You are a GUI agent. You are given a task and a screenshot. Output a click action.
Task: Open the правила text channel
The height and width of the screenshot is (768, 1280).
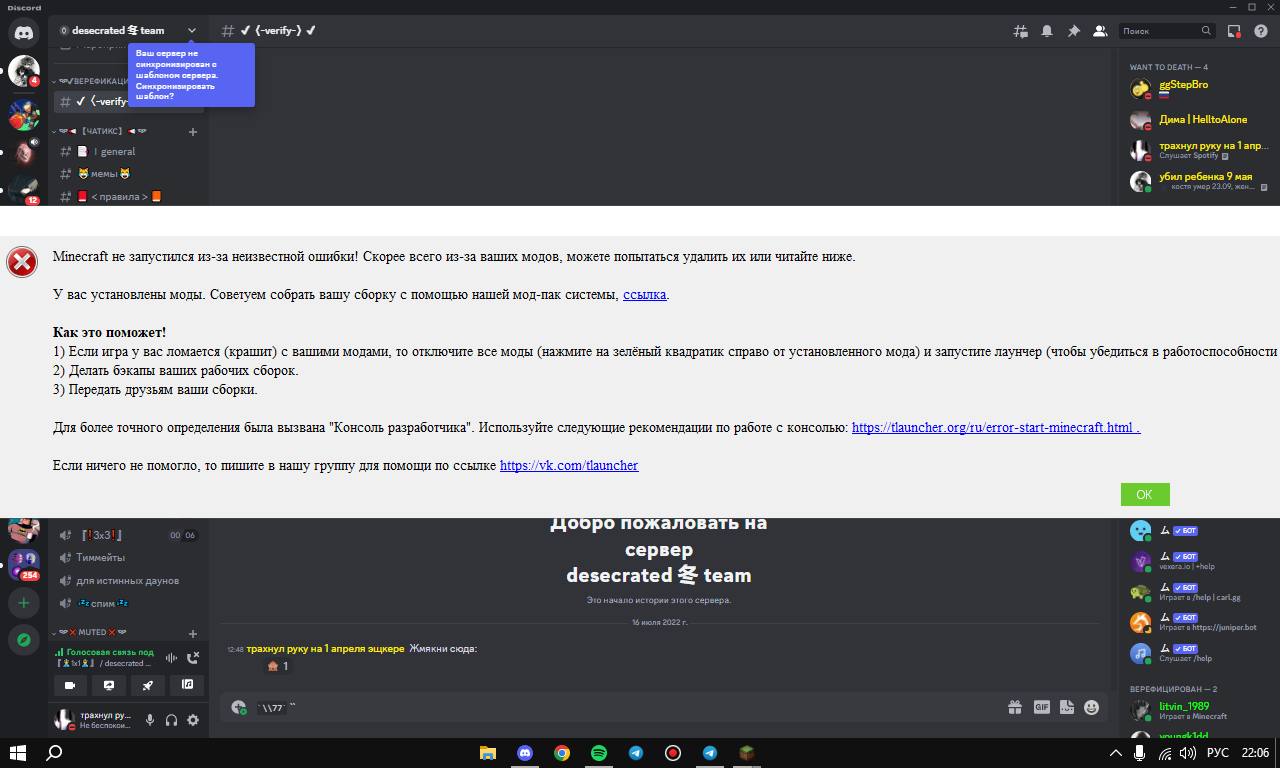click(x=129, y=196)
